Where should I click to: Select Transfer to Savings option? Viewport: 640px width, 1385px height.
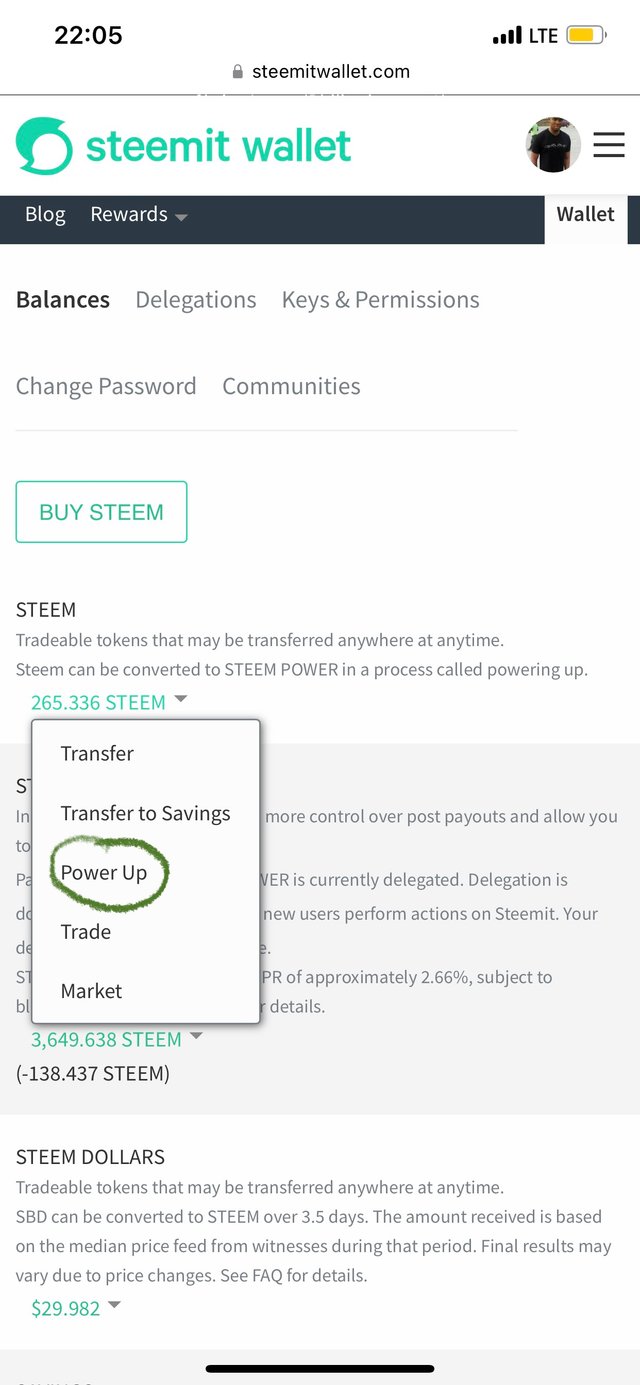[145, 814]
